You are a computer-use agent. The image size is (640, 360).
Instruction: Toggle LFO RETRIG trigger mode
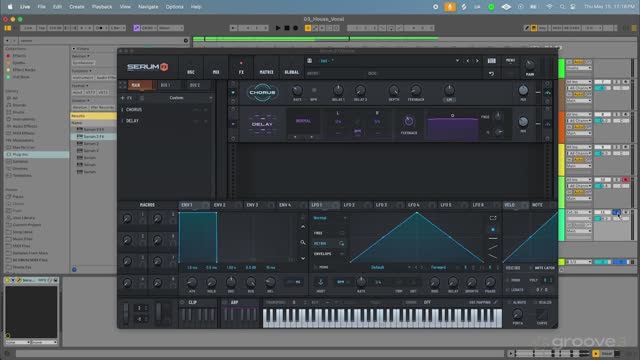pyautogui.click(x=329, y=243)
